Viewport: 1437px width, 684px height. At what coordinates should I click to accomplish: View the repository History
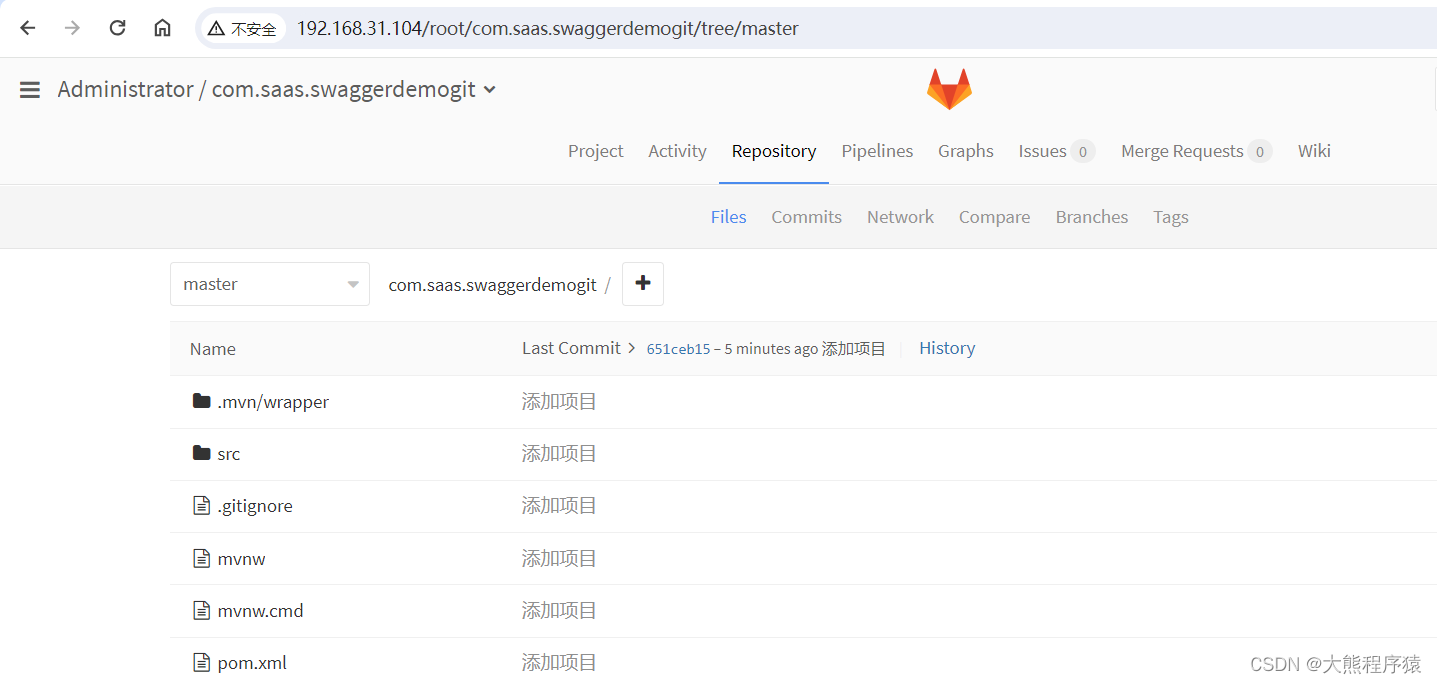coord(946,347)
